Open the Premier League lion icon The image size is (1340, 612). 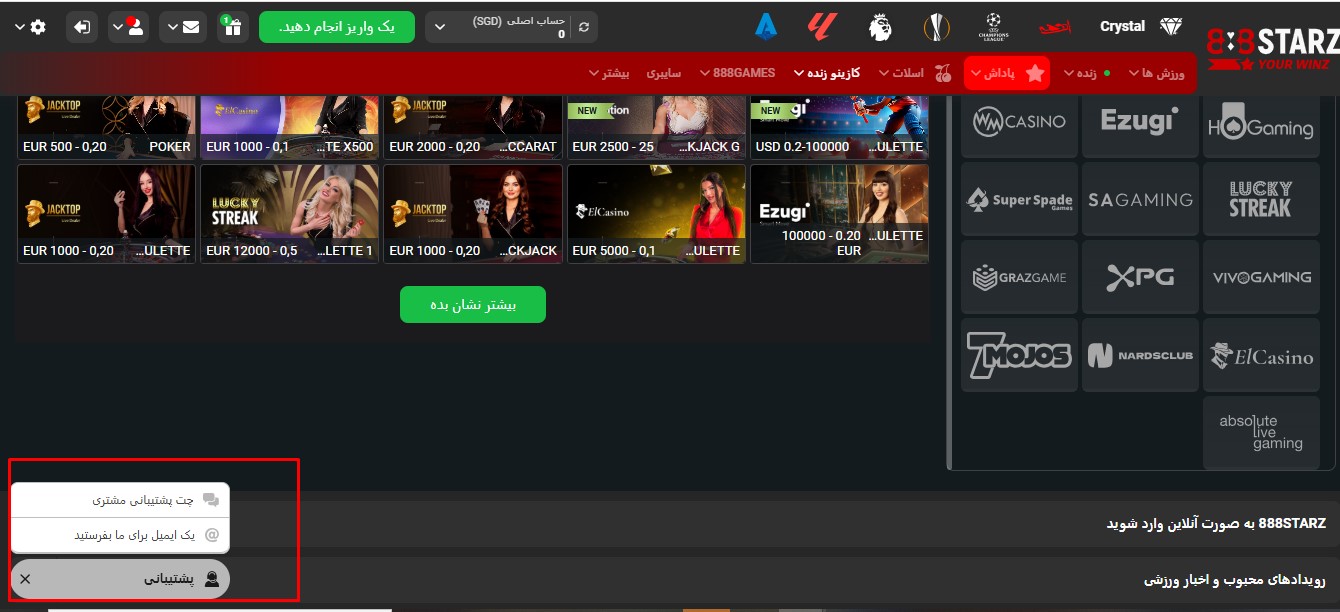(880, 27)
